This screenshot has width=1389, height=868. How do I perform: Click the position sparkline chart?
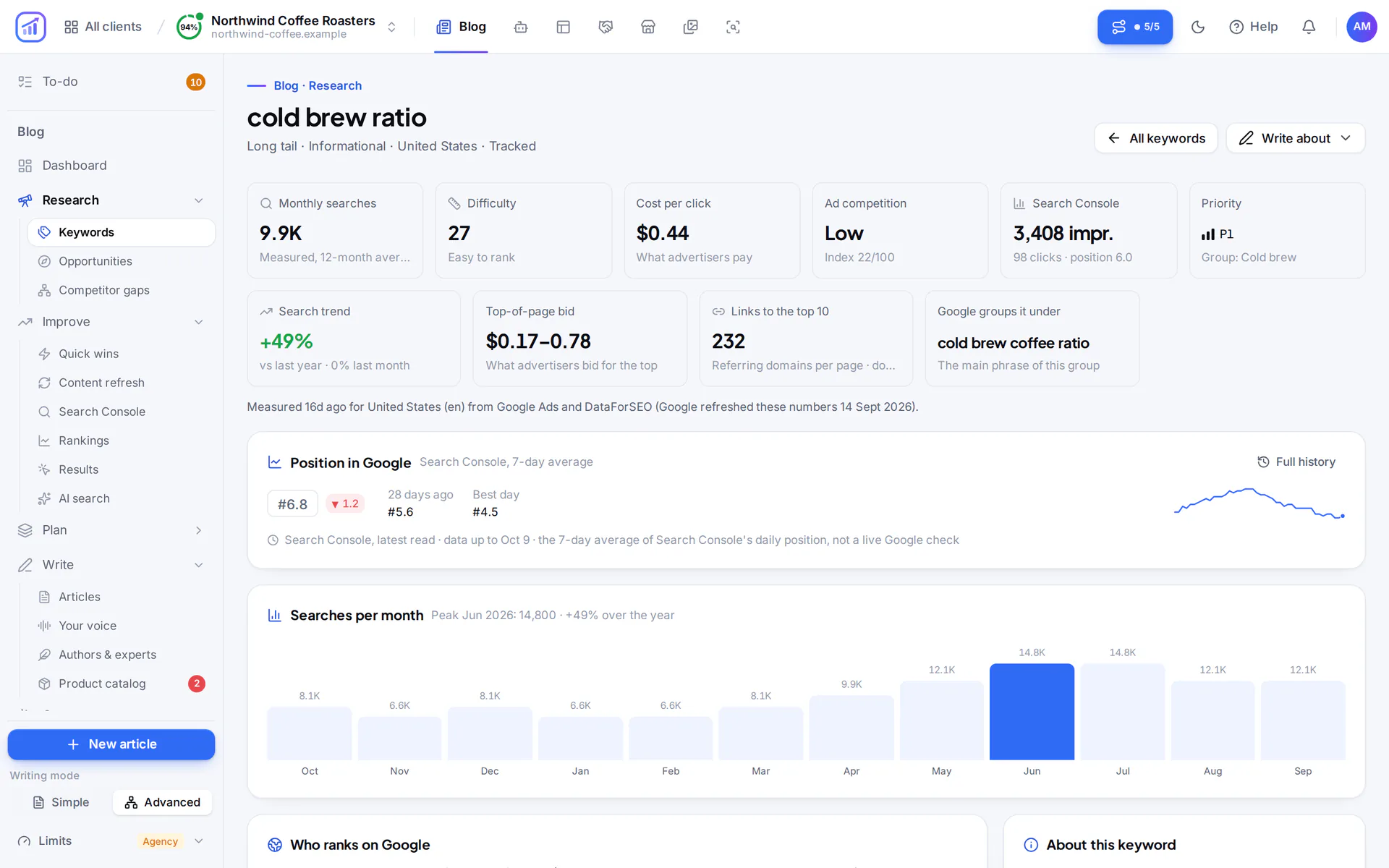point(1259,503)
